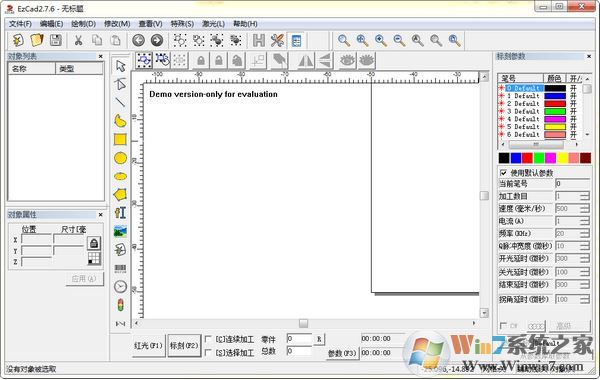600x380 pixels.
Task: Click the canvas horizontal scrollbar thumb
Action: 303,324
